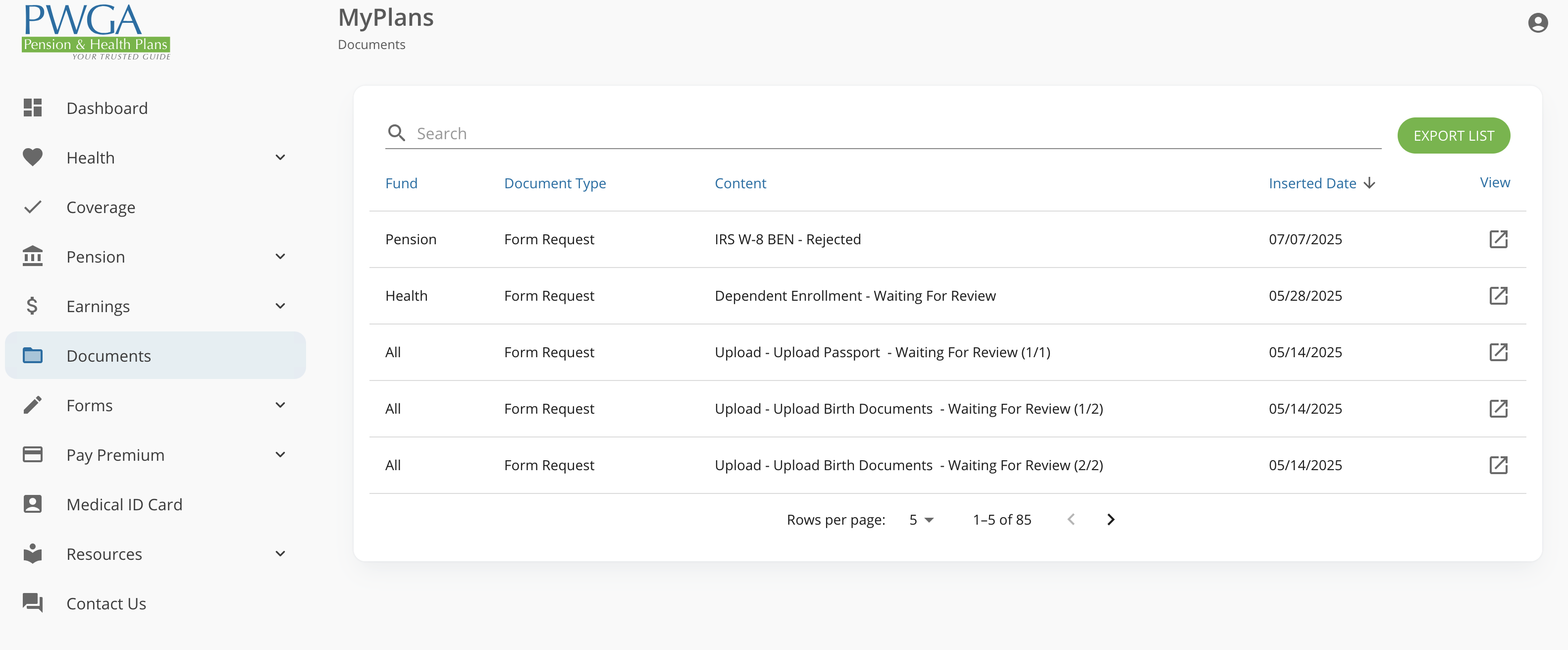Select the Documents menu item
Image resolution: width=1568 pixels, height=650 pixels.
155,355
